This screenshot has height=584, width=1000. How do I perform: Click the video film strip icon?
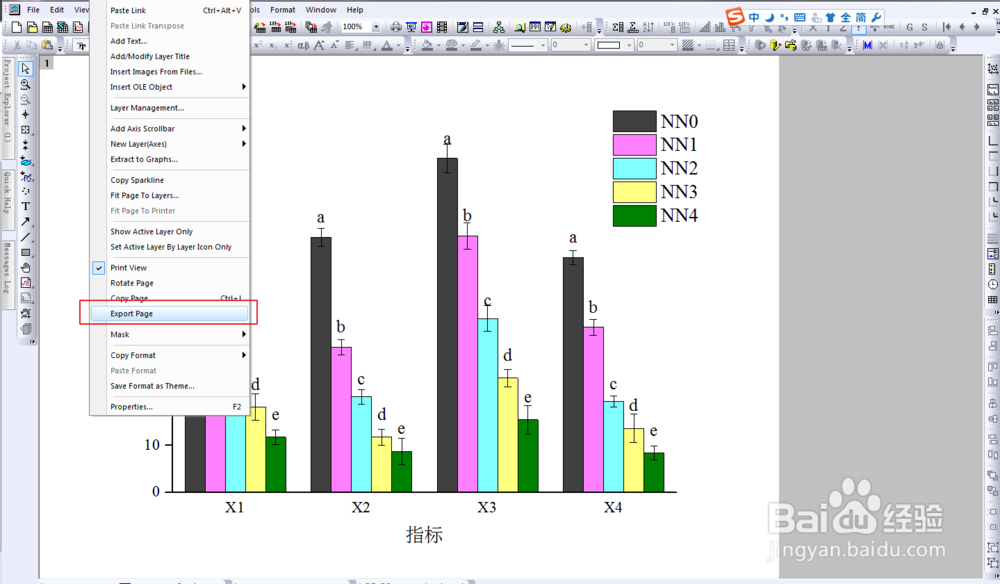pyautogui.click(x=441, y=27)
